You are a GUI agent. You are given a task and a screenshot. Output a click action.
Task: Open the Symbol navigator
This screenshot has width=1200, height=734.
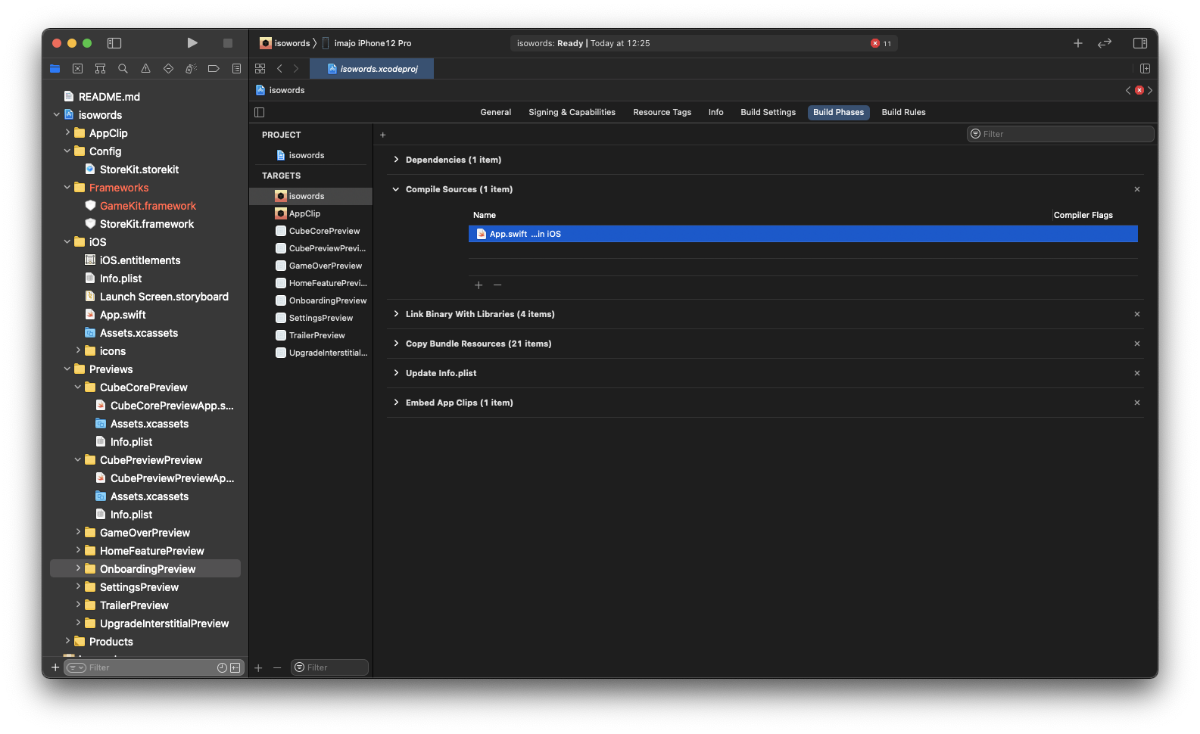tap(100, 69)
